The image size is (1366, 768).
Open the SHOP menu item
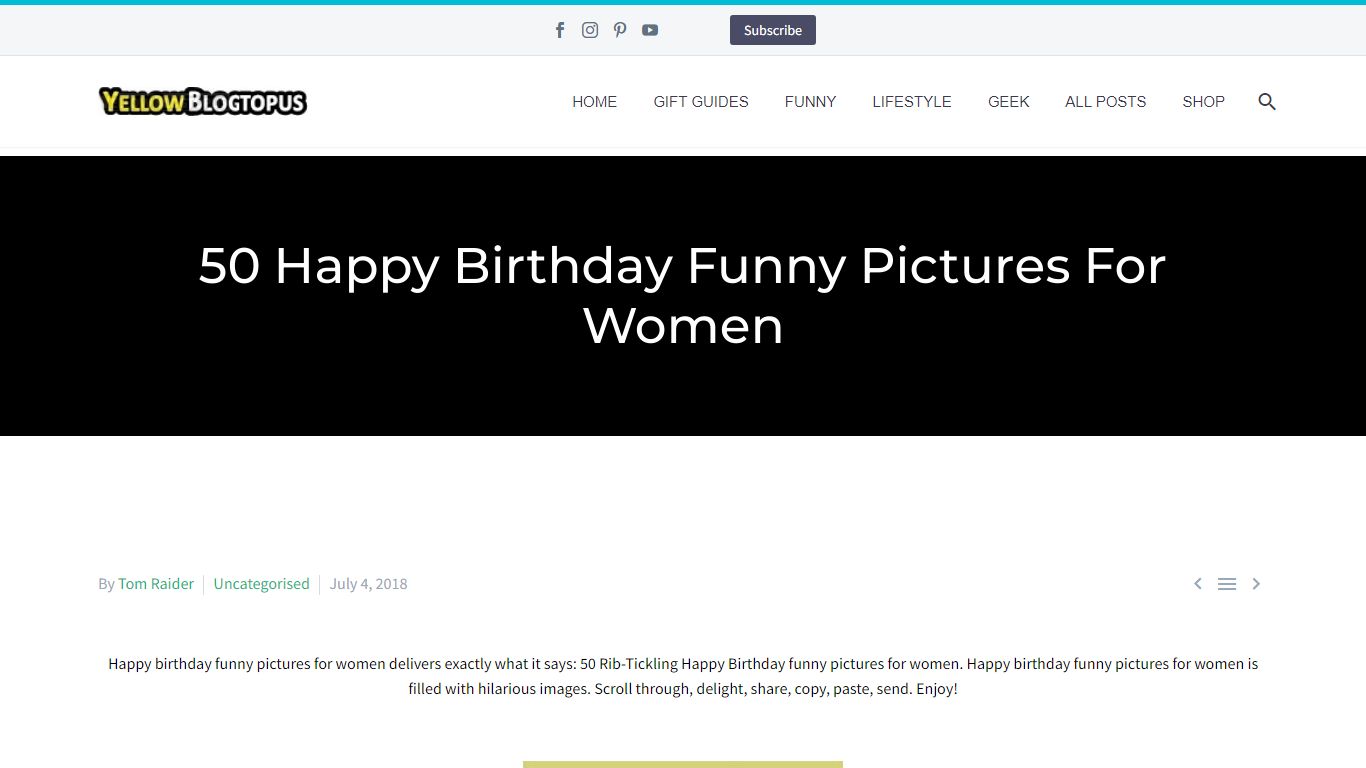(x=1203, y=101)
